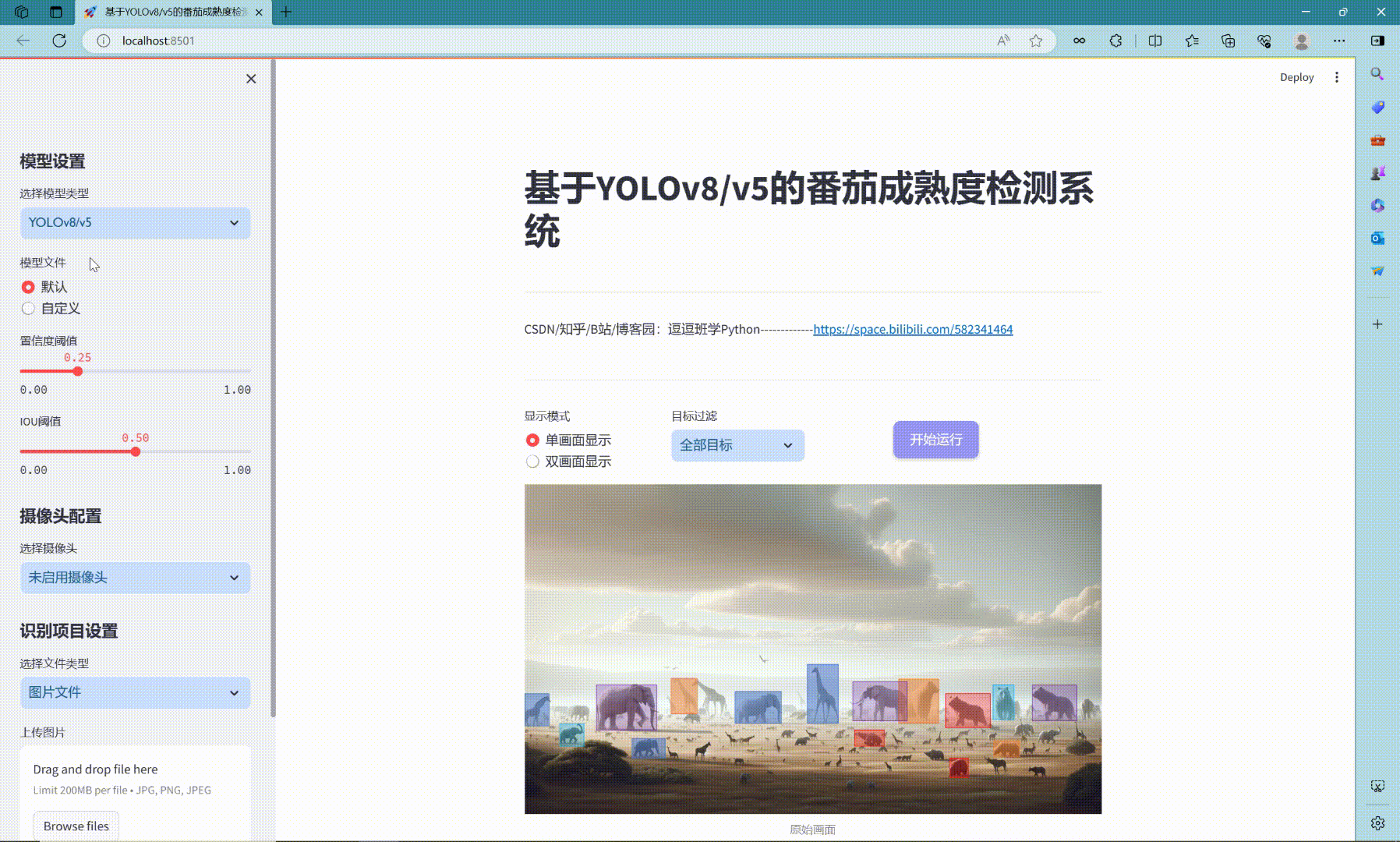This screenshot has width=1400, height=842.
Task: Click the IOU阈值 slider handle
Action: 136,451
